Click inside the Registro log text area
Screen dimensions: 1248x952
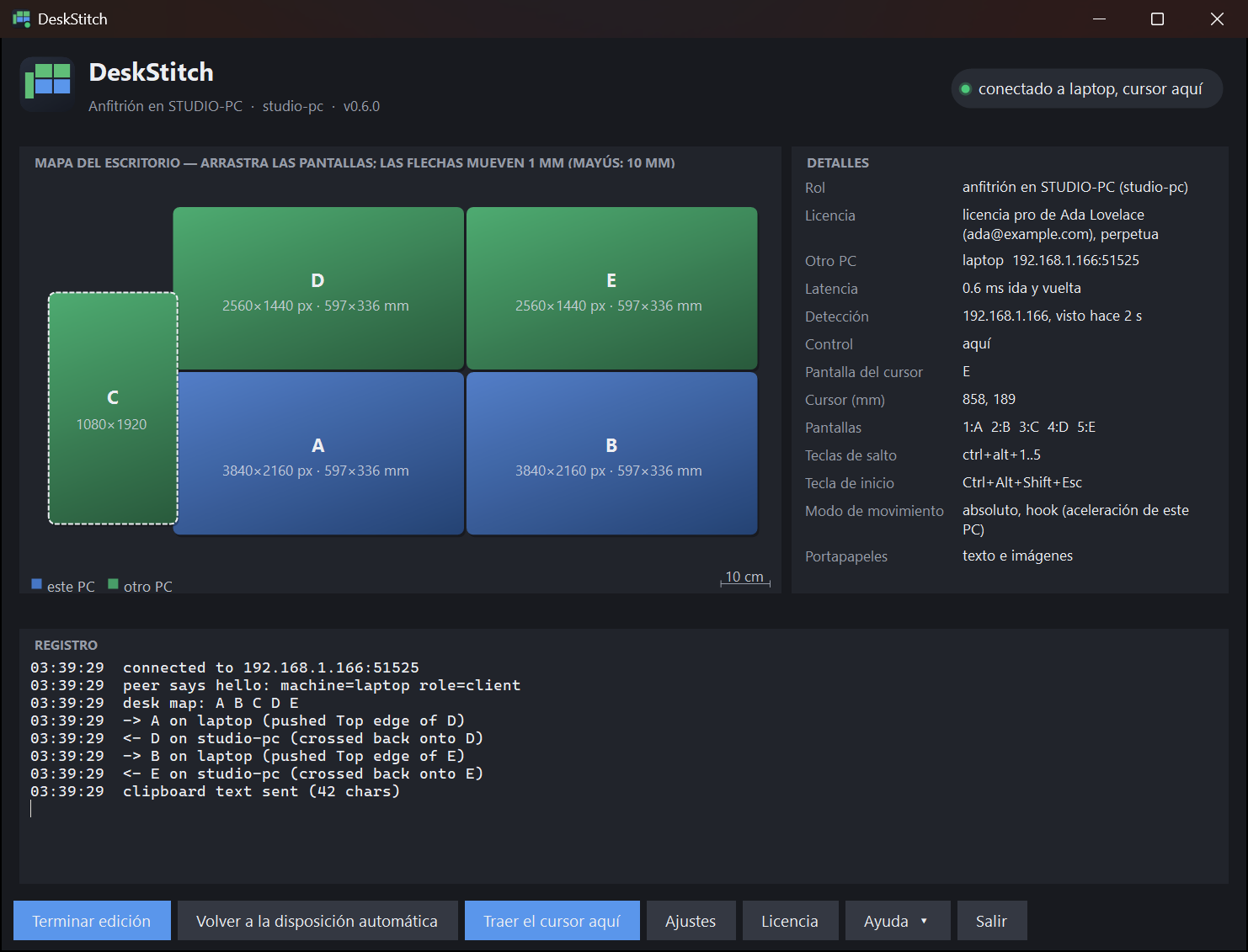pyautogui.click(x=623, y=766)
